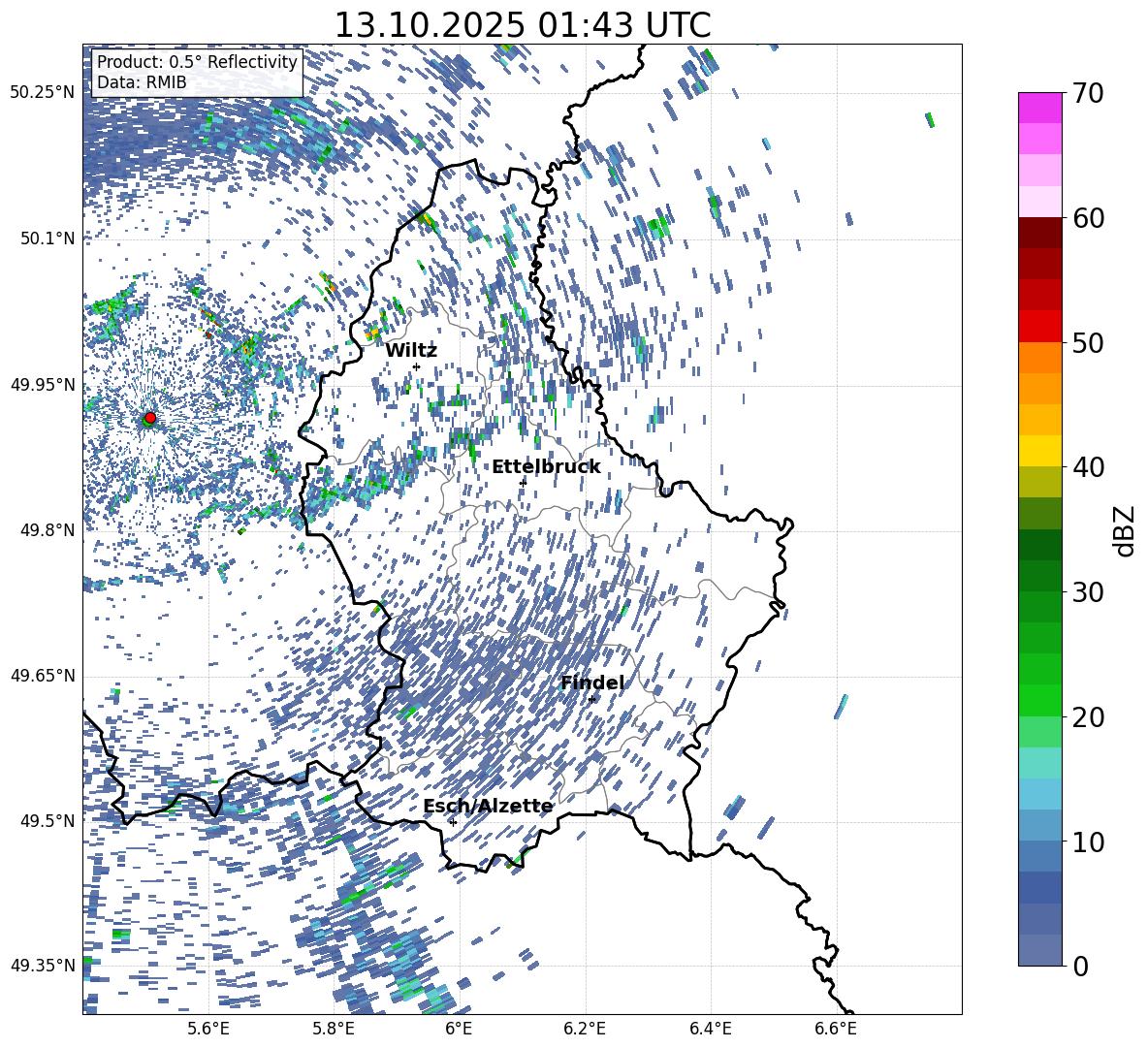Click the dBZ colorbar axis label
1148x1048 pixels.
pos(1125,530)
